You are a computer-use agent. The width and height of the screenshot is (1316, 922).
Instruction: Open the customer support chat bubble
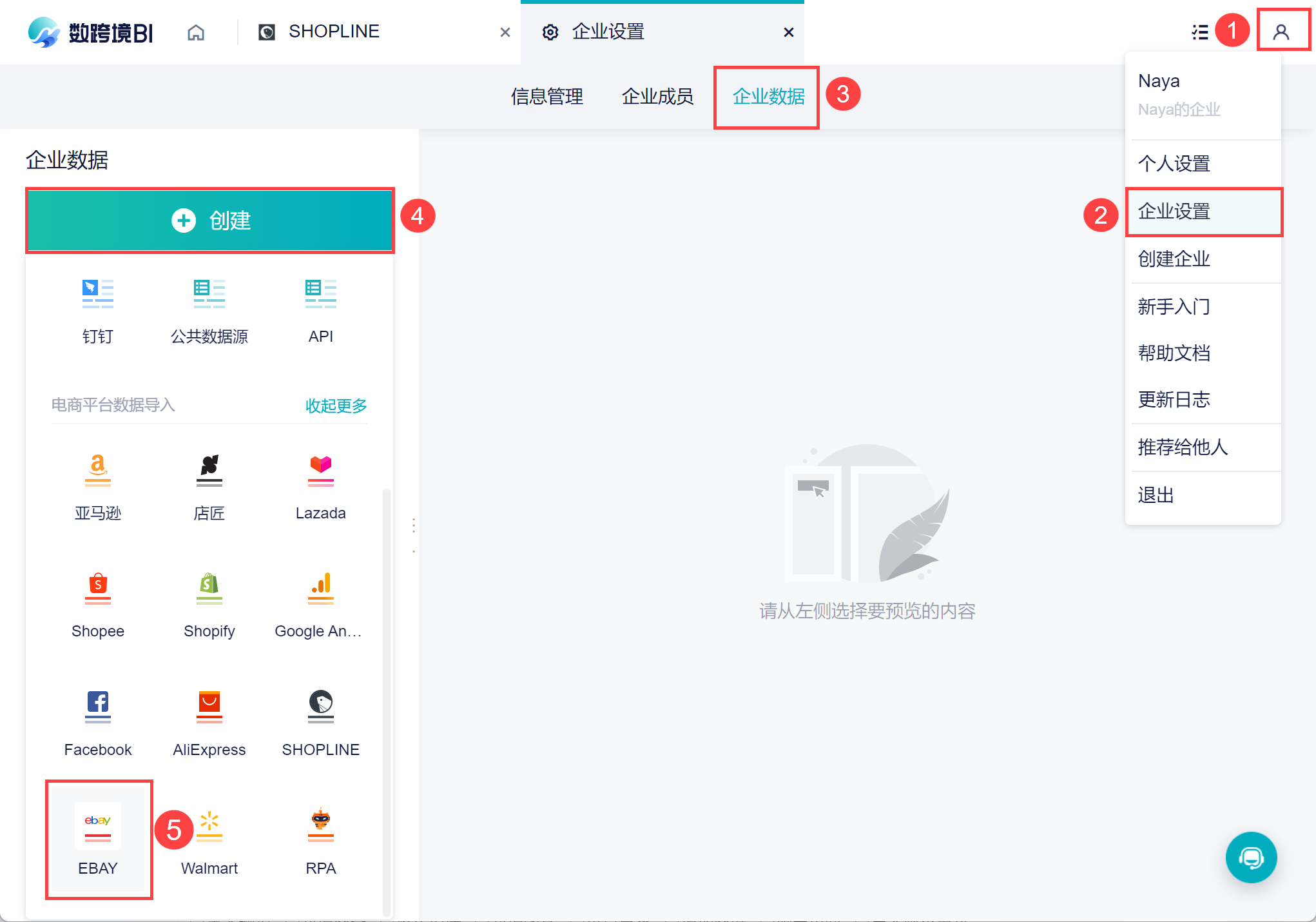(x=1250, y=857)
